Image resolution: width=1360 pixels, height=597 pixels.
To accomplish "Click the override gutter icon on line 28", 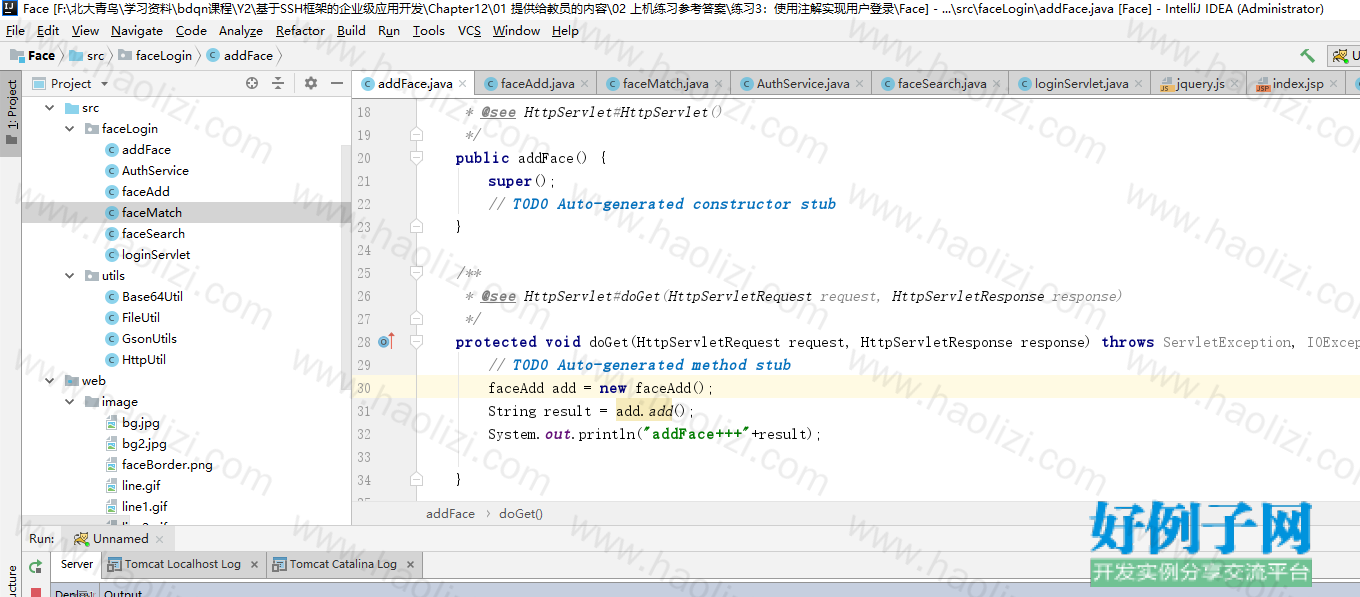I will pyautogui.click(x=386, y=341).
